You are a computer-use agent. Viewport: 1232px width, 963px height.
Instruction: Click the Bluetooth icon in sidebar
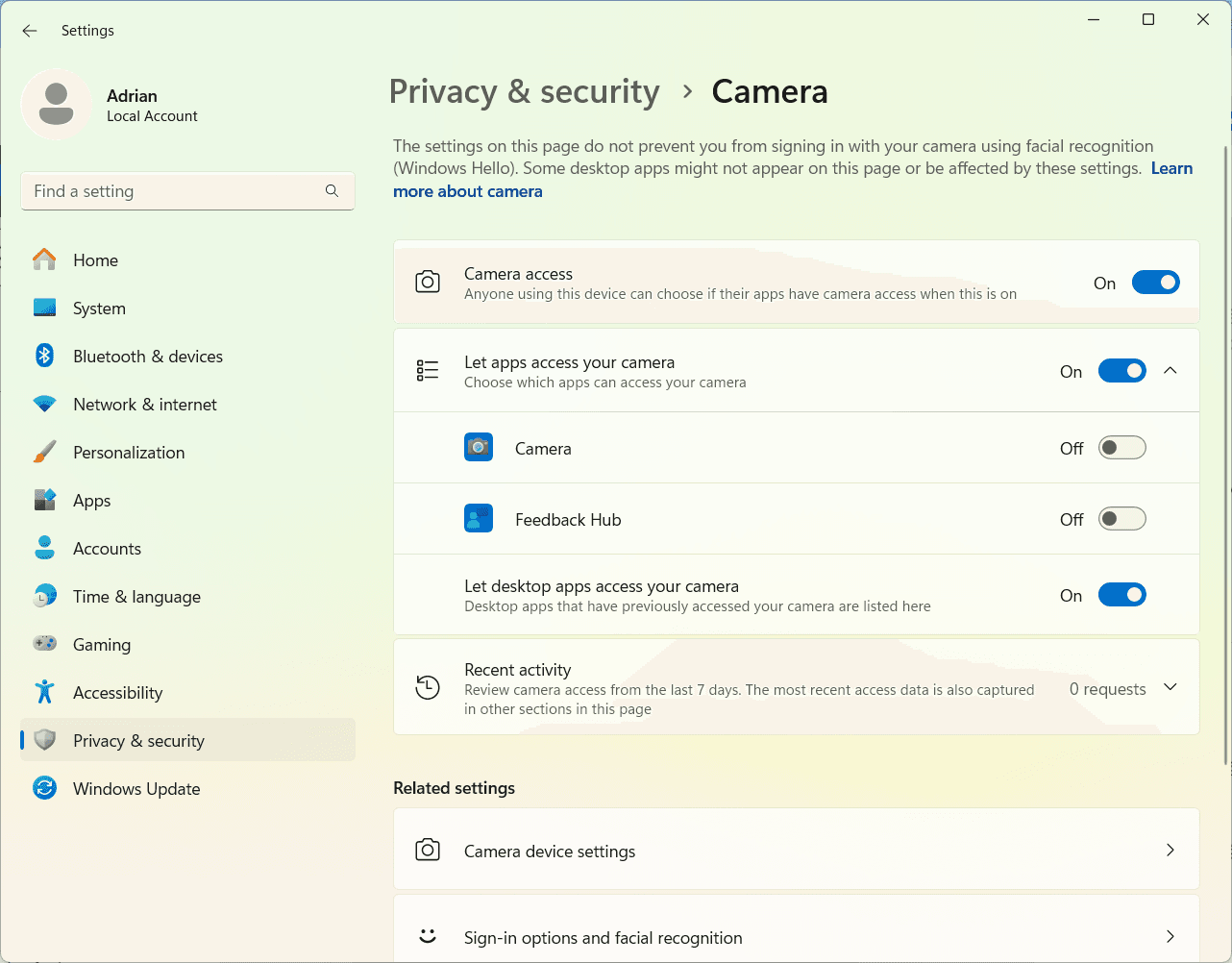[x=44, y=356]
